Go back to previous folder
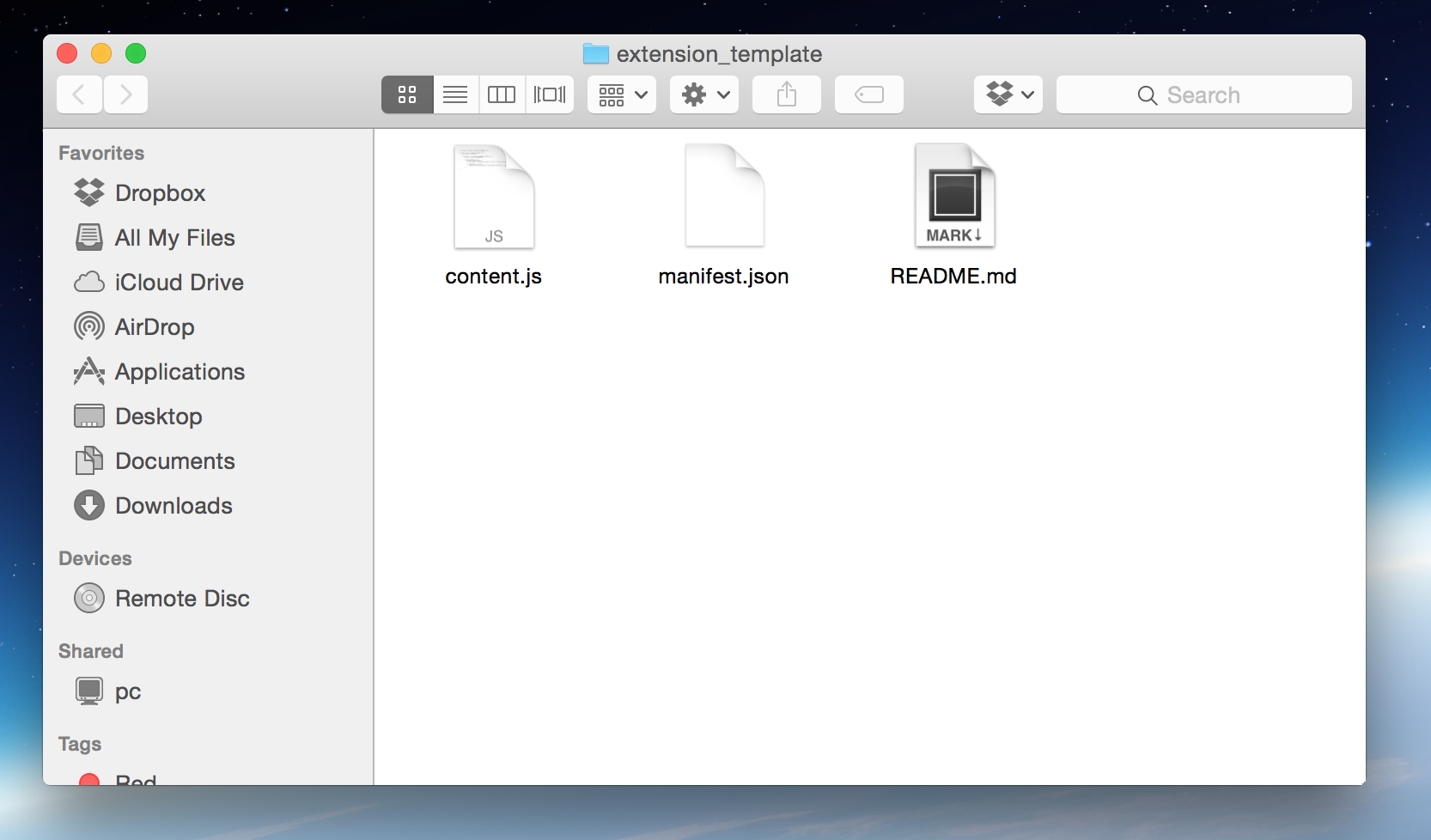 click(x=79, y=94)
